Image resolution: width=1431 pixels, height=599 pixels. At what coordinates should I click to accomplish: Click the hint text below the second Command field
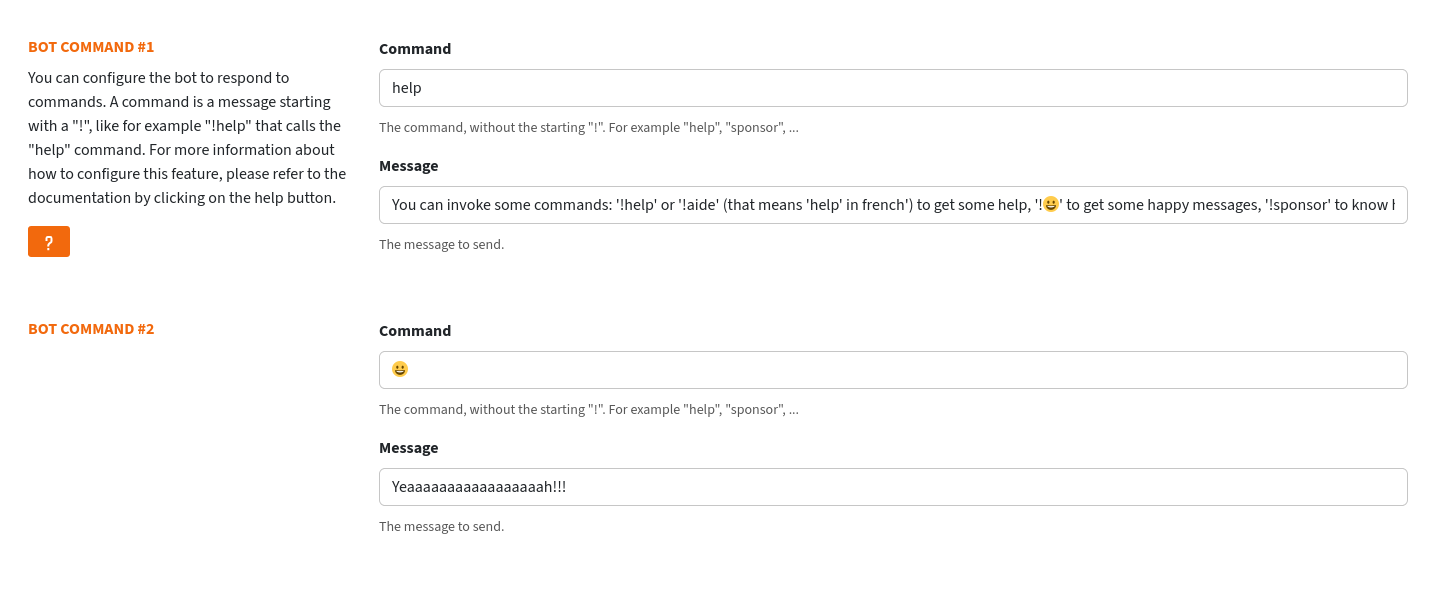[x=588, y=410]
